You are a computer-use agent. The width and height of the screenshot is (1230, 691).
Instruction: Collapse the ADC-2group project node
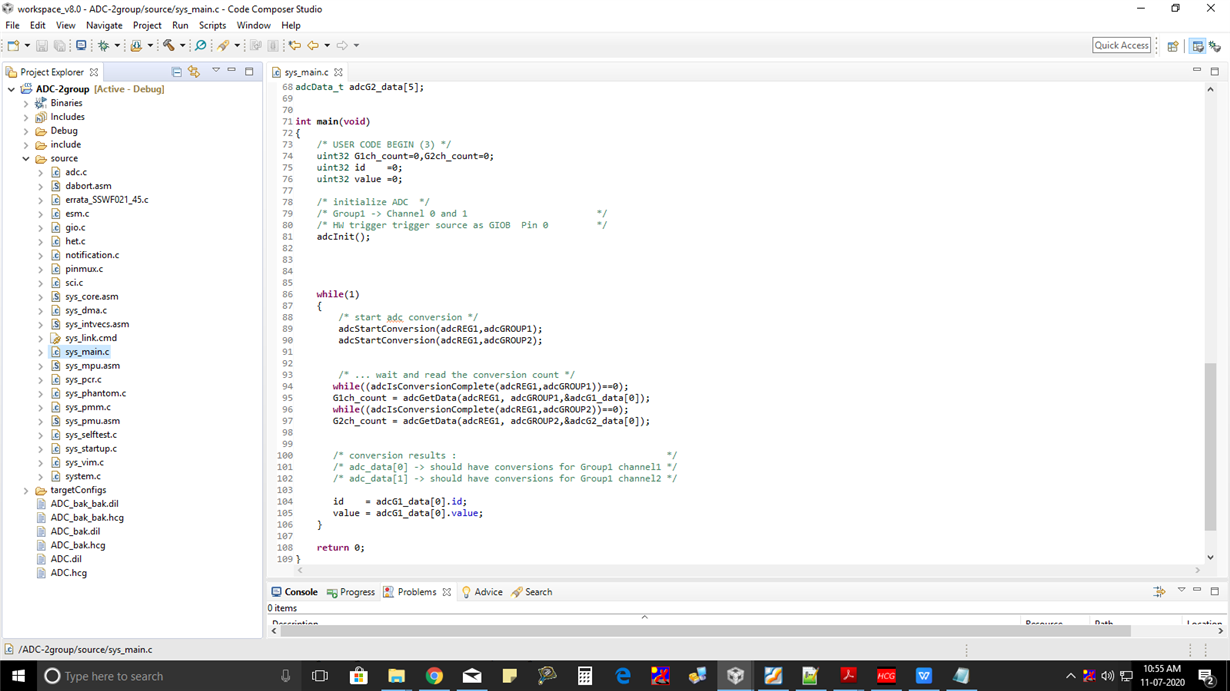coord(12,89)
